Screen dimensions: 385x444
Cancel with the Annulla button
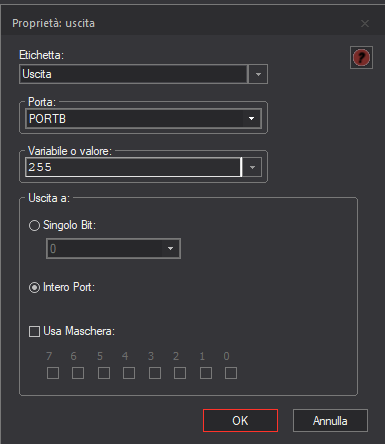tap(330, 421)
